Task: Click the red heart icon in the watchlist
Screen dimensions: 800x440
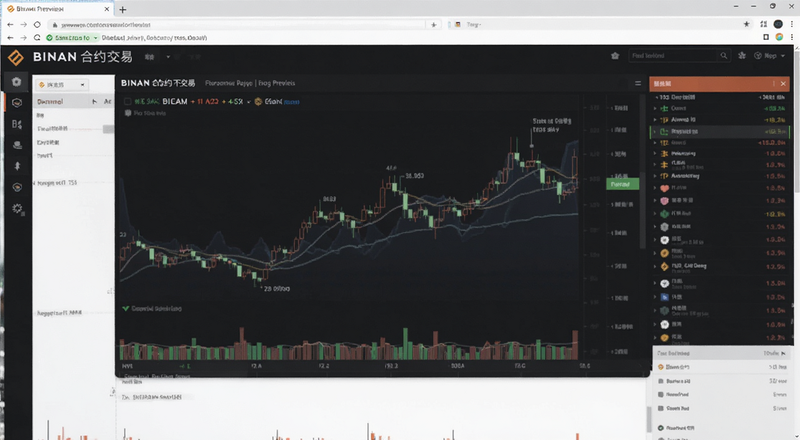Action: pos(664,188)
